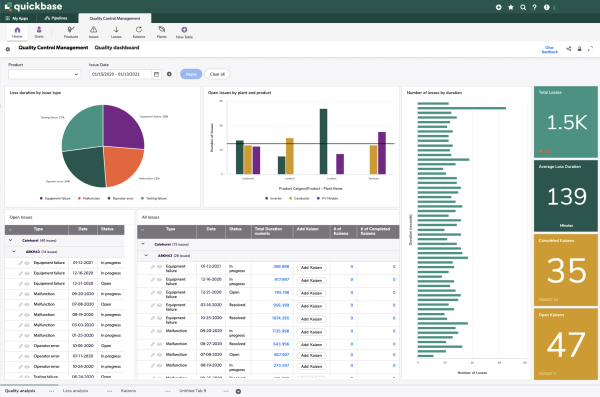Switch to the Loss analysis tab
Image resolution: width=600 pixels, height=397 pixels.
tap(75, 391)
